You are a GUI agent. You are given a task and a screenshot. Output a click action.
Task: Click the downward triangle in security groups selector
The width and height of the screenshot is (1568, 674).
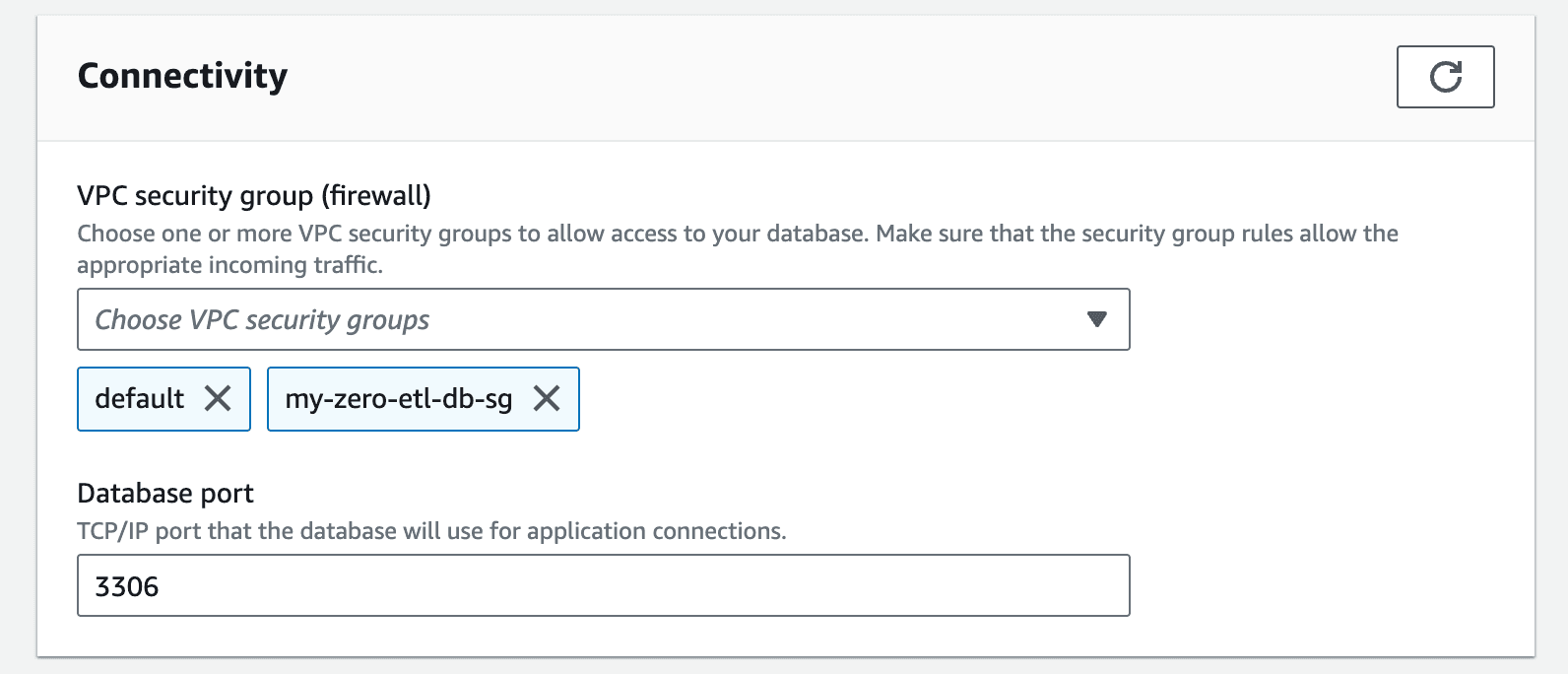point(1096,319)
